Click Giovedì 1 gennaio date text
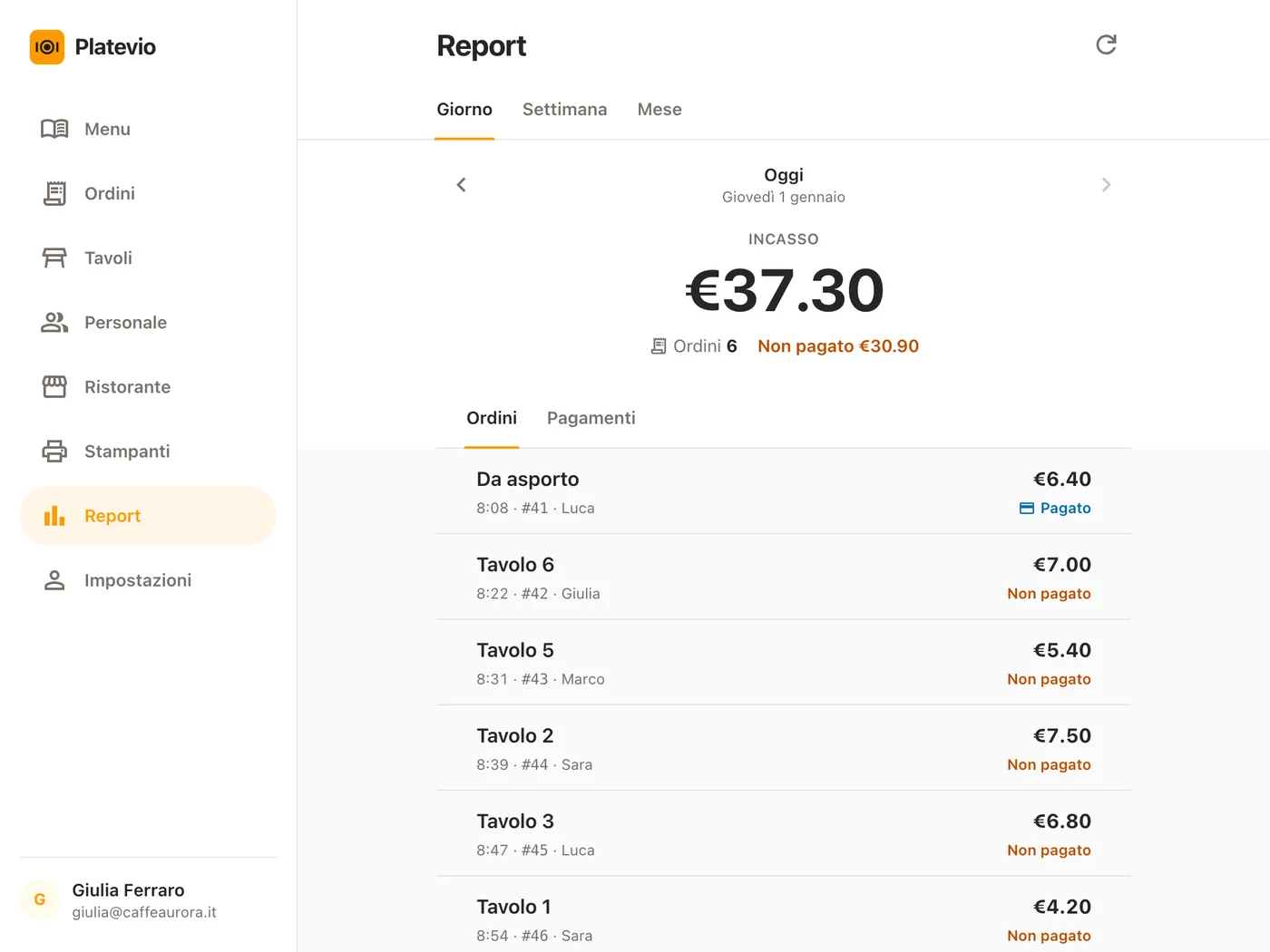 point(784,197)
